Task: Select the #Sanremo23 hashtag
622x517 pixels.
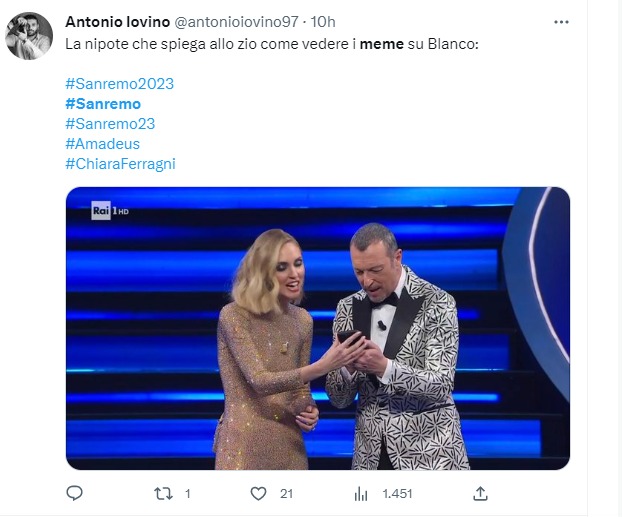Action: pos(110,124)
